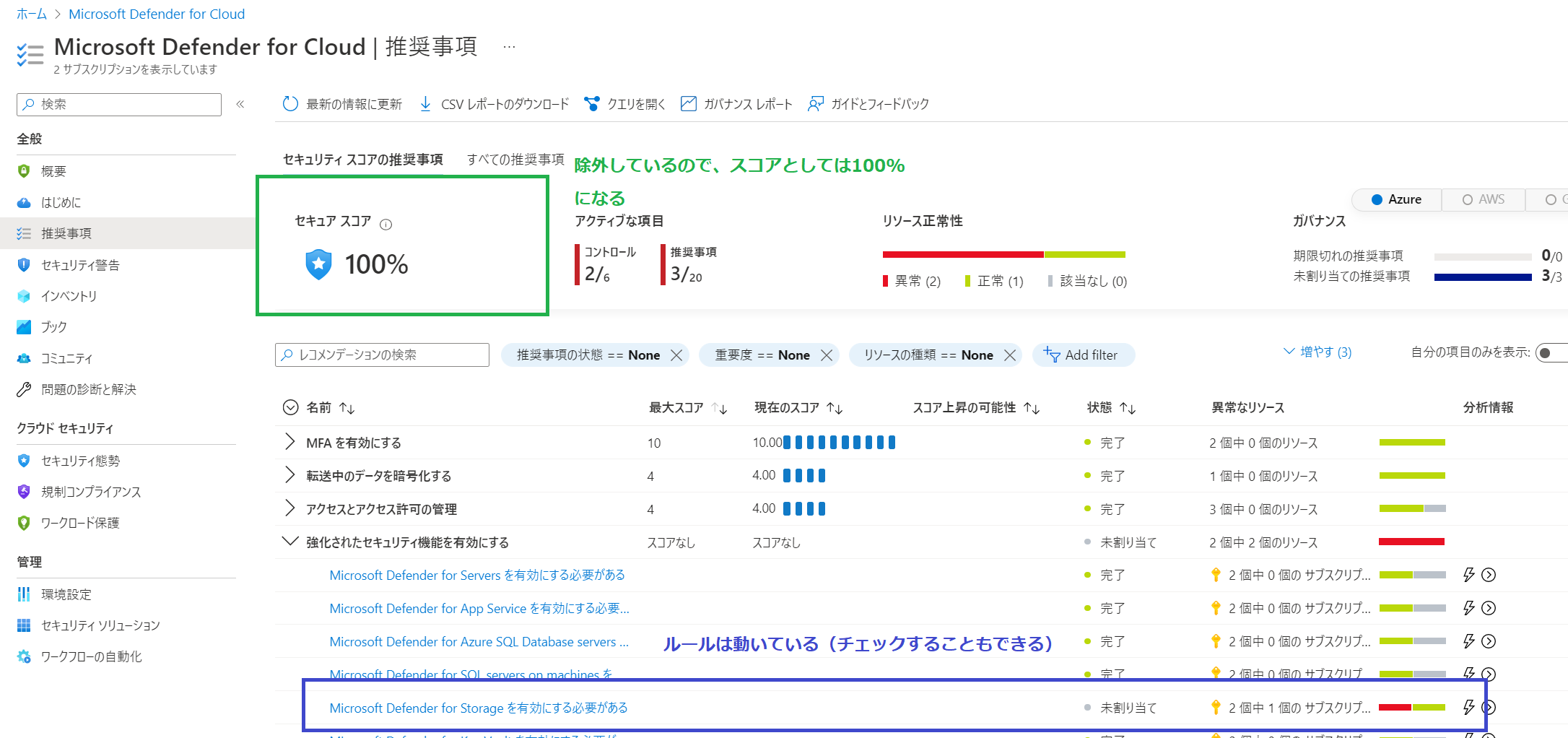Open the ellipsis menu beside the page title
This screenshot has height=738, width=1568.
(x=509, y=47)
